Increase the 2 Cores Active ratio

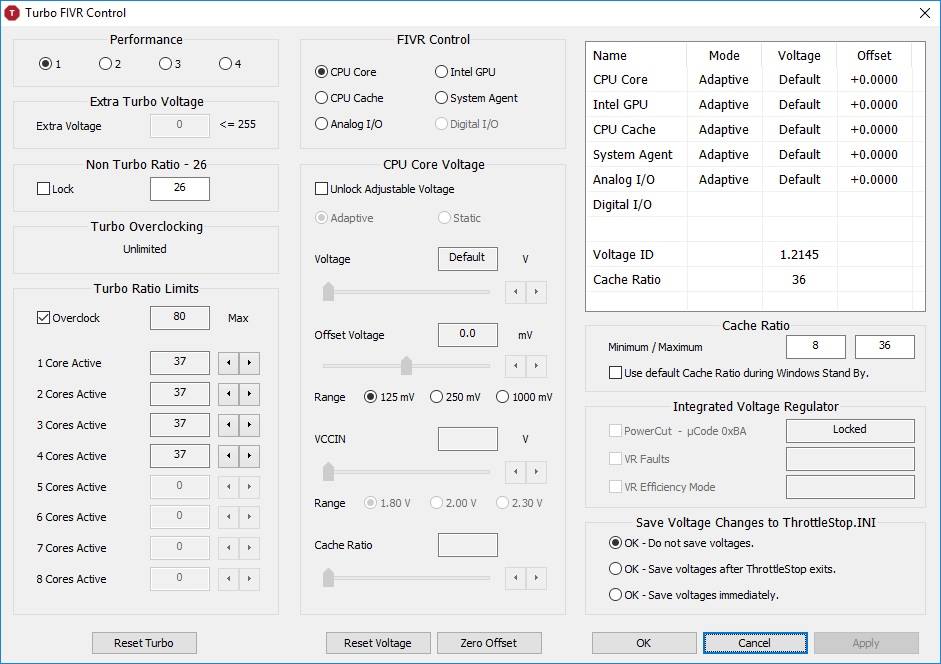(249, 394)
